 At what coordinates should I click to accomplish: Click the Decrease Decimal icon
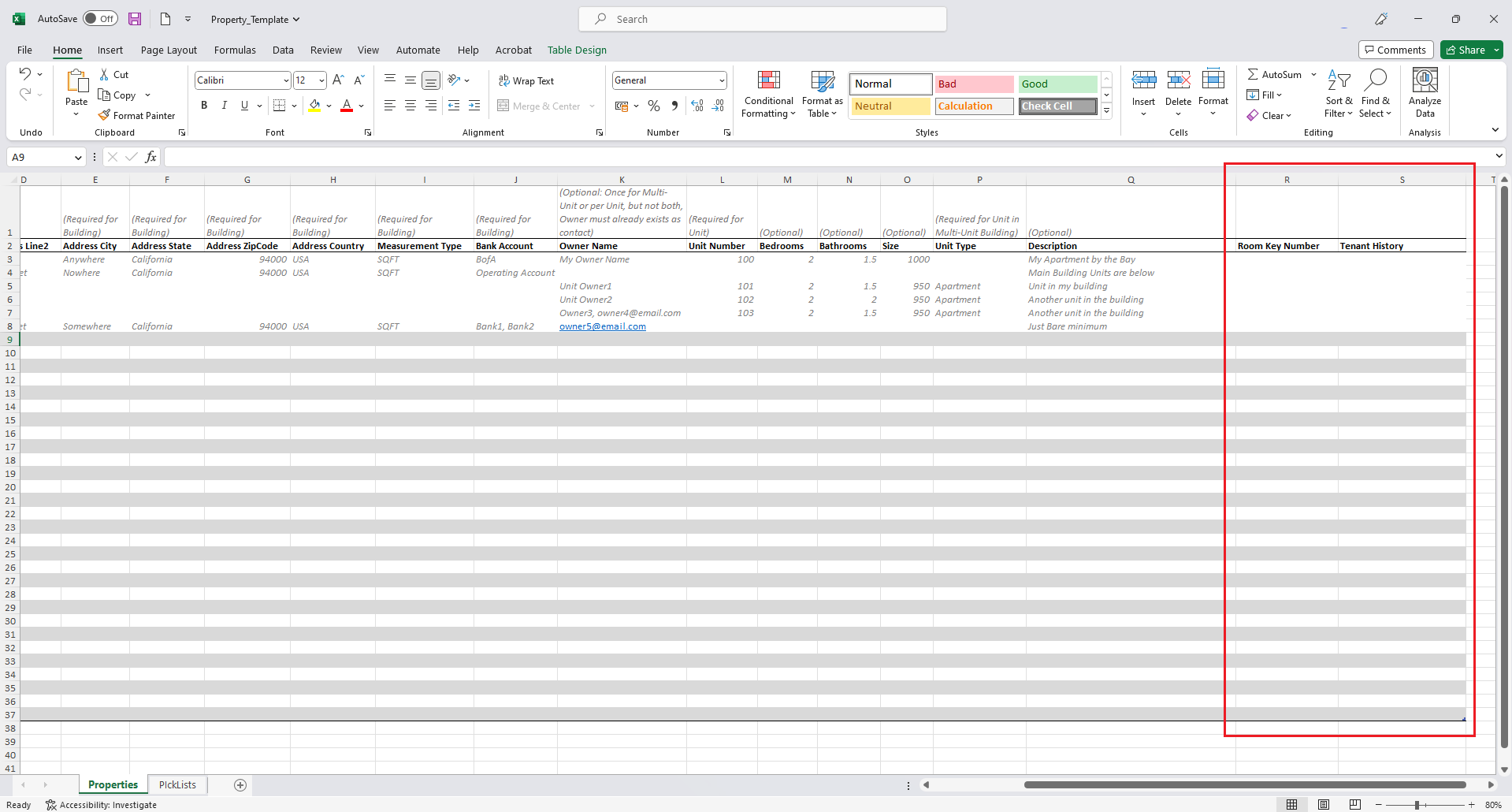718,106
